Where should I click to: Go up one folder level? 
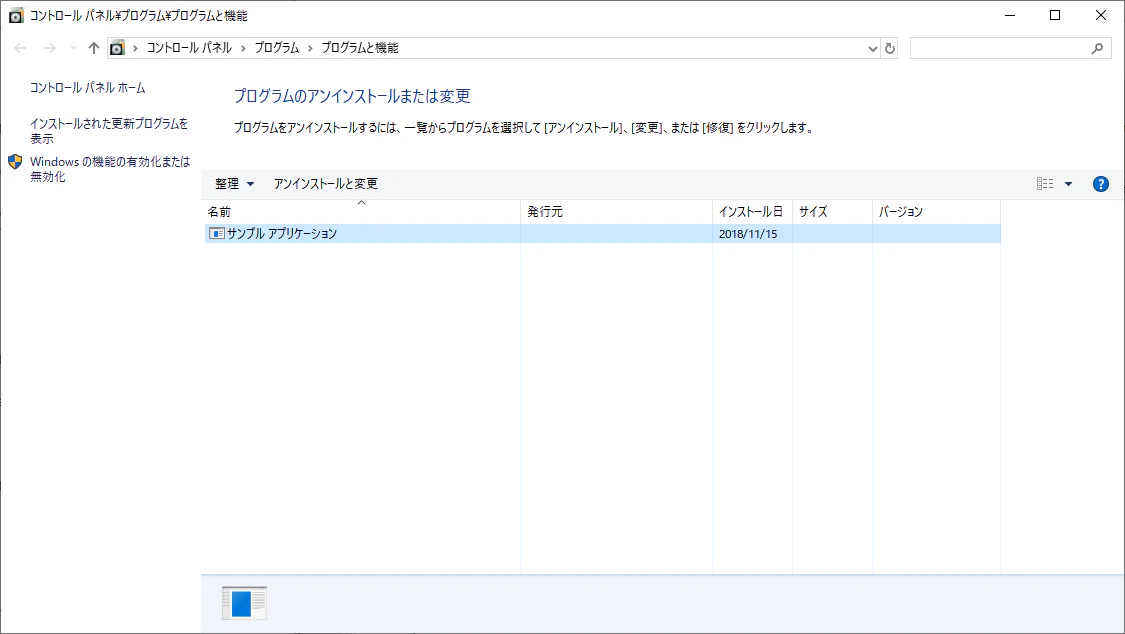point(94,48)
